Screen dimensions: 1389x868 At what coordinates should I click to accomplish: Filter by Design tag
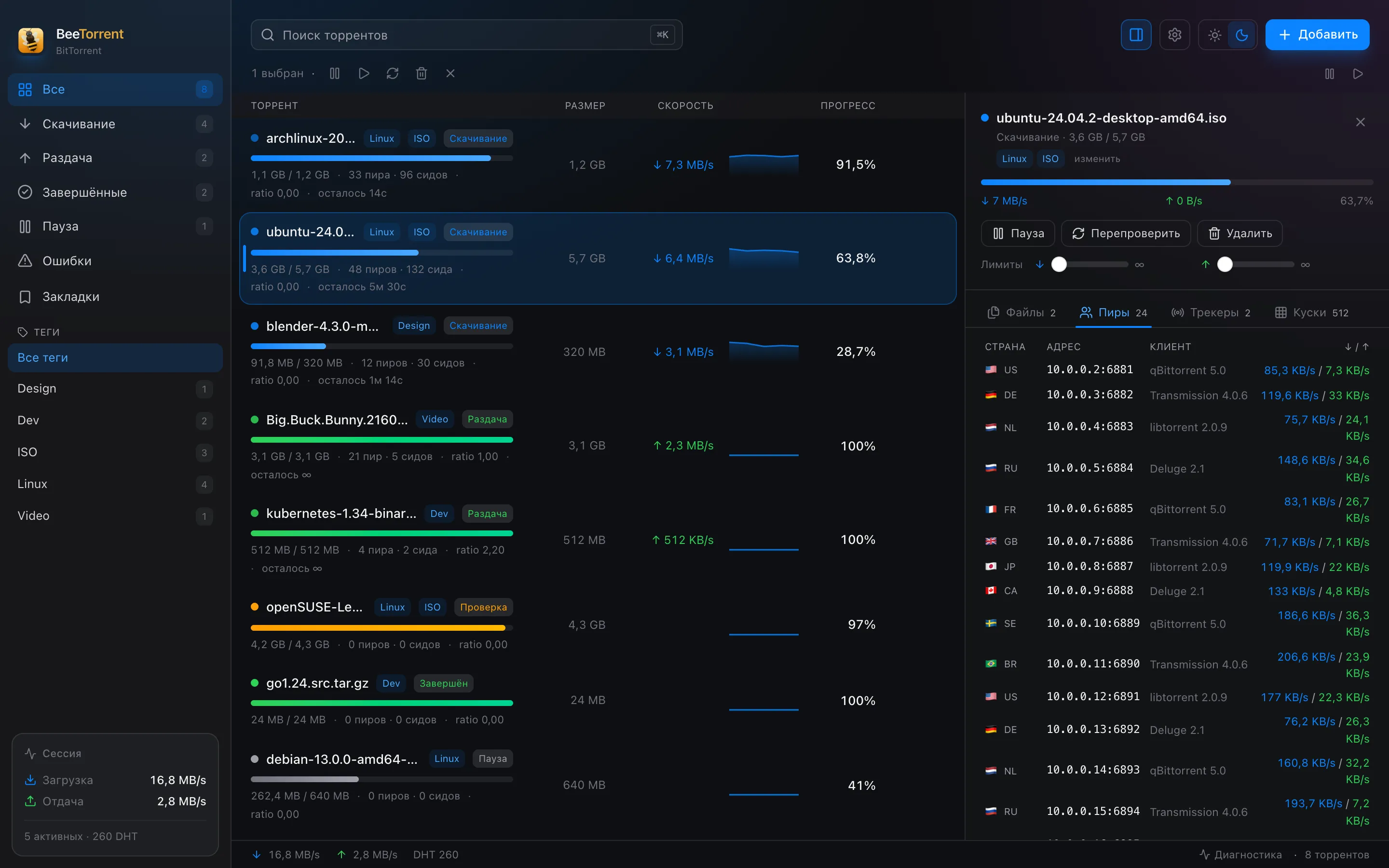coord(115,389)
